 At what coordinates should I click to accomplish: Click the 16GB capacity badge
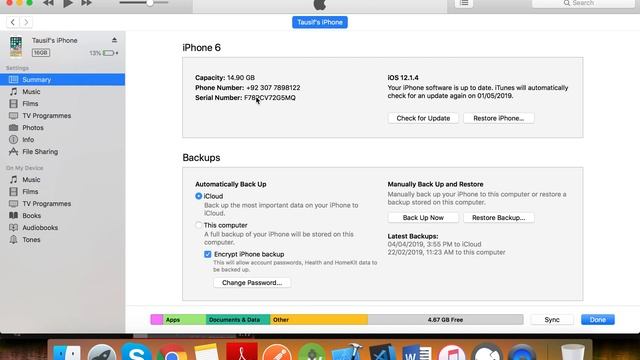(41, 53)
